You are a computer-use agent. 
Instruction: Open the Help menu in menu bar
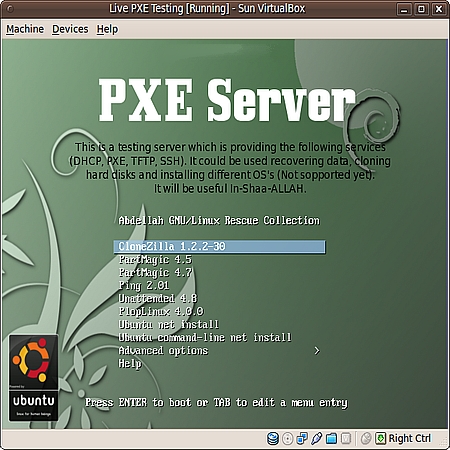tap(107, 29)
